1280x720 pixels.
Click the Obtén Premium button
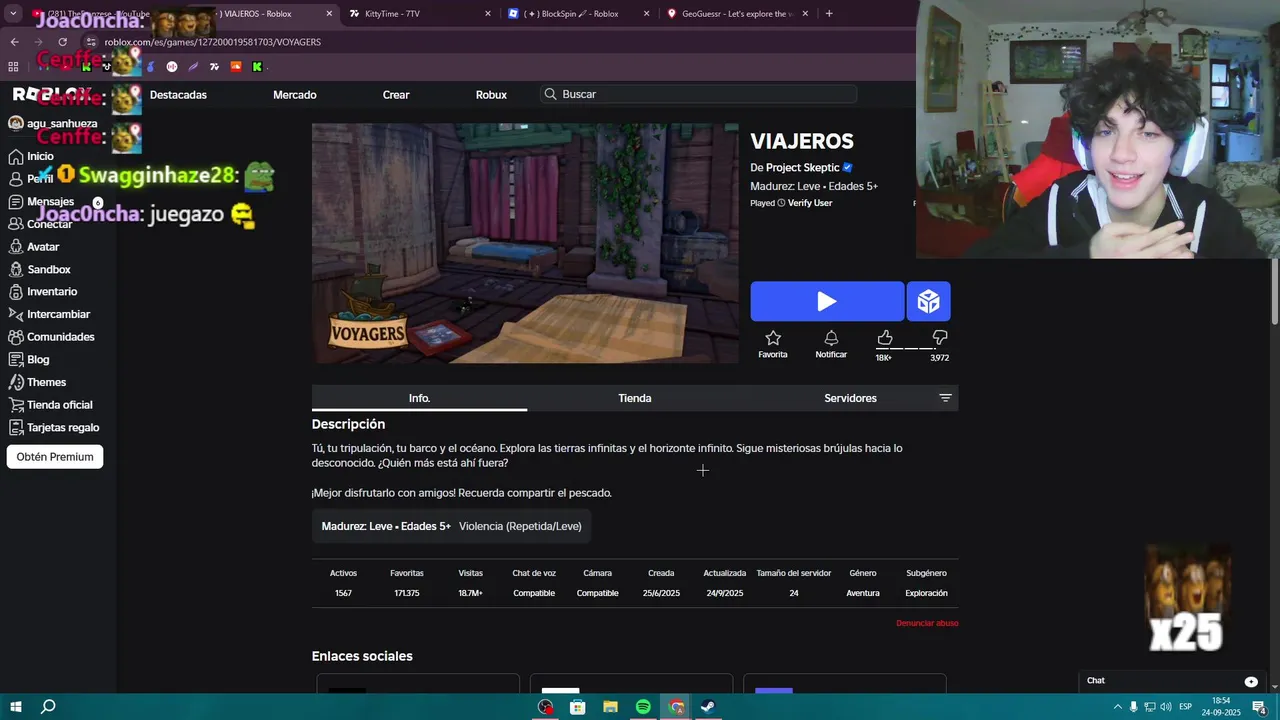point(55,457)
